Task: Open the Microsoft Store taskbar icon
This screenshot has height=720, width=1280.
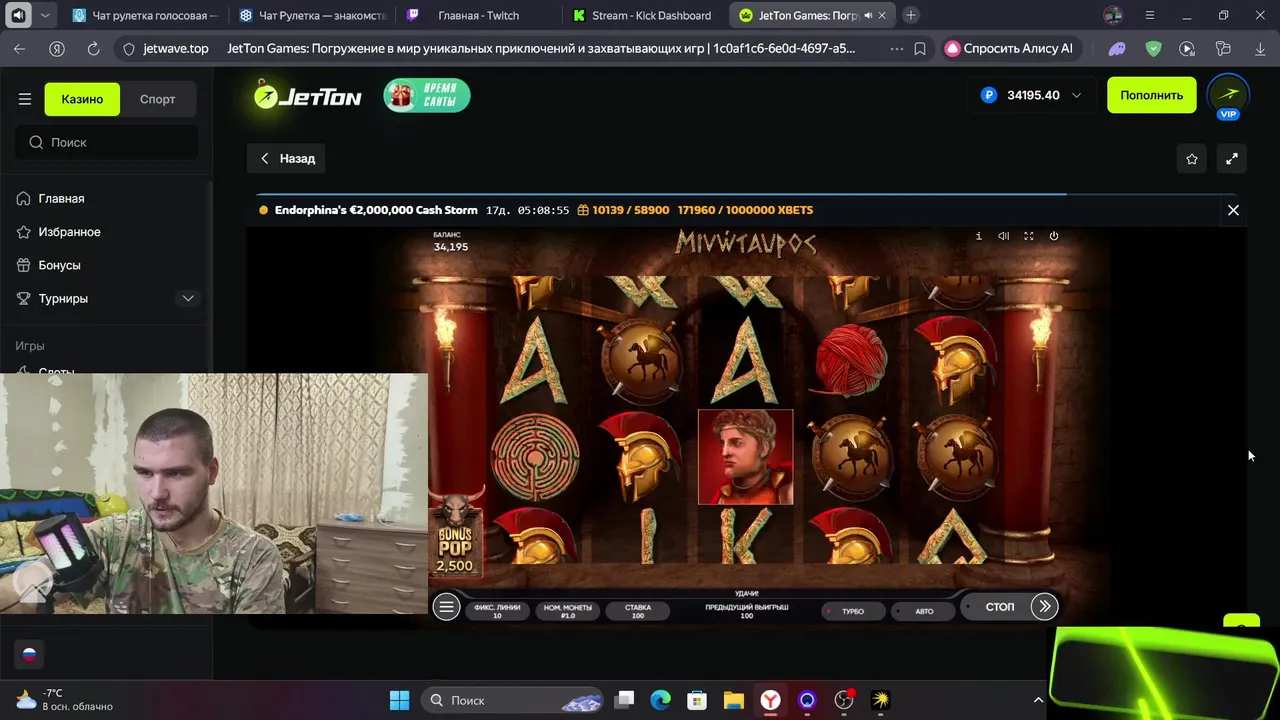Action: pyautogui.click(x=697, y=700)
